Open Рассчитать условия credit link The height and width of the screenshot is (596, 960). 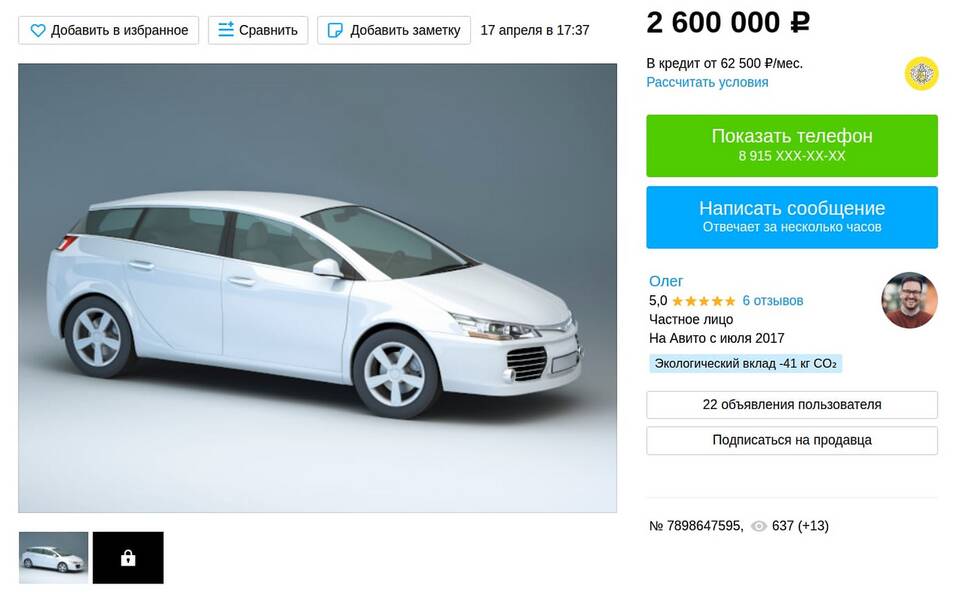click(707, 82)
